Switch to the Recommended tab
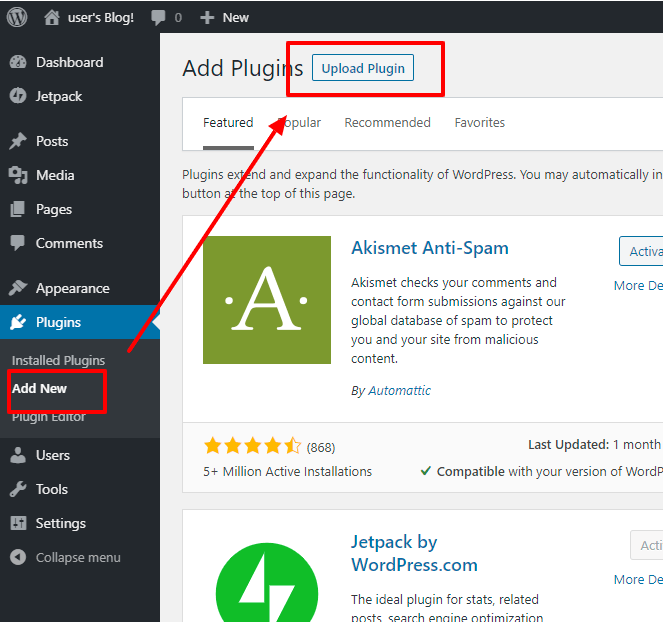 [x=387, y=122]
